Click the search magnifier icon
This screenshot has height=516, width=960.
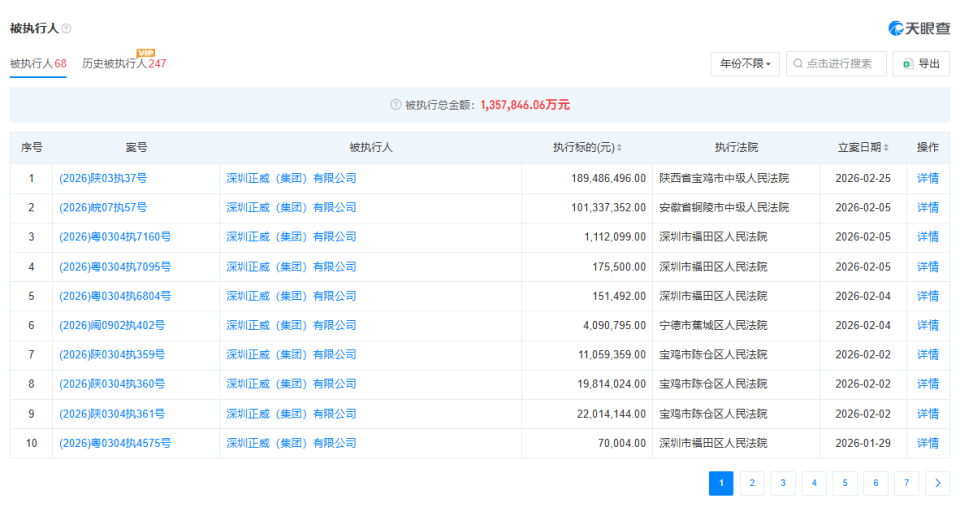(798, 64)
